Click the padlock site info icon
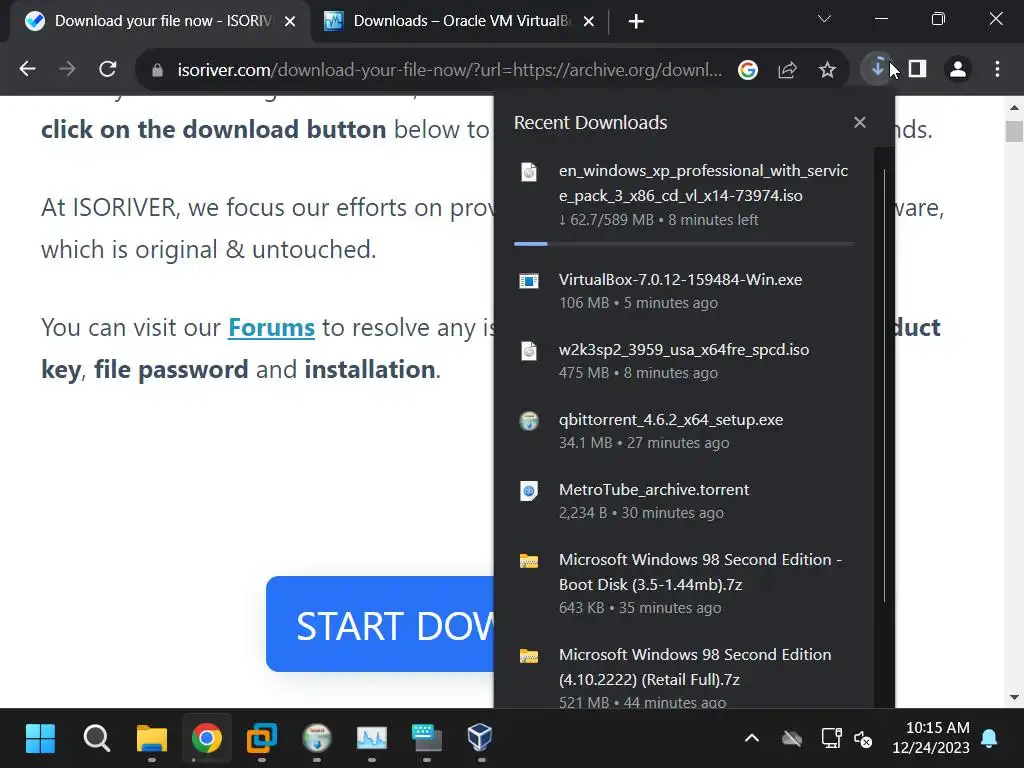This screenshot has height=768, width=1024. pos(157,69)
